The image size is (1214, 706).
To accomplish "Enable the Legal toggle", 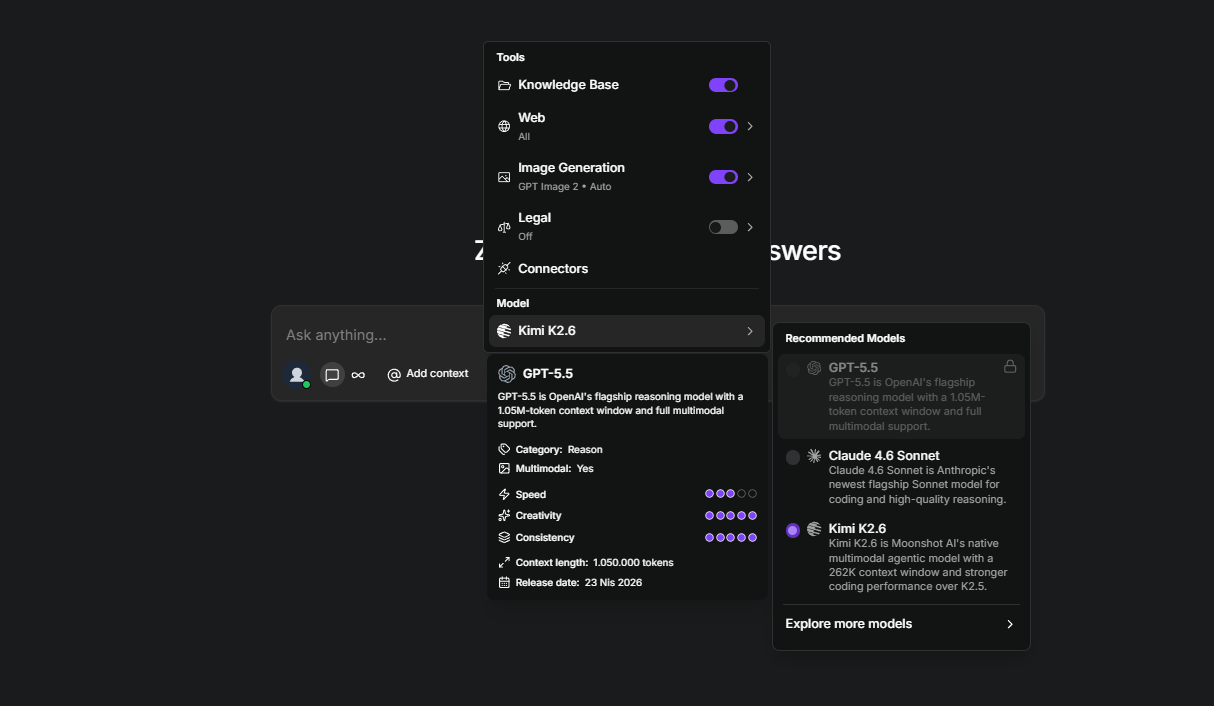I will click(723, 227).
